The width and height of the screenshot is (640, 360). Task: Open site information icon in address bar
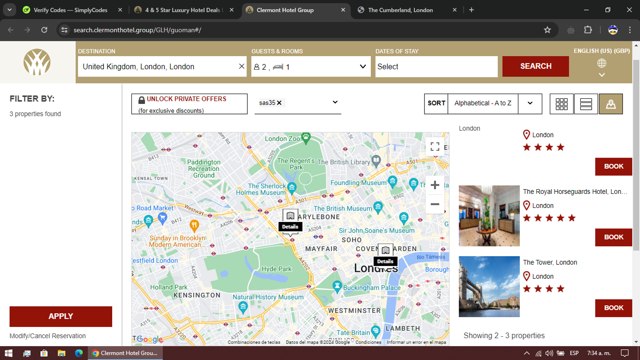pyautogui.click(x=64, y=30)
